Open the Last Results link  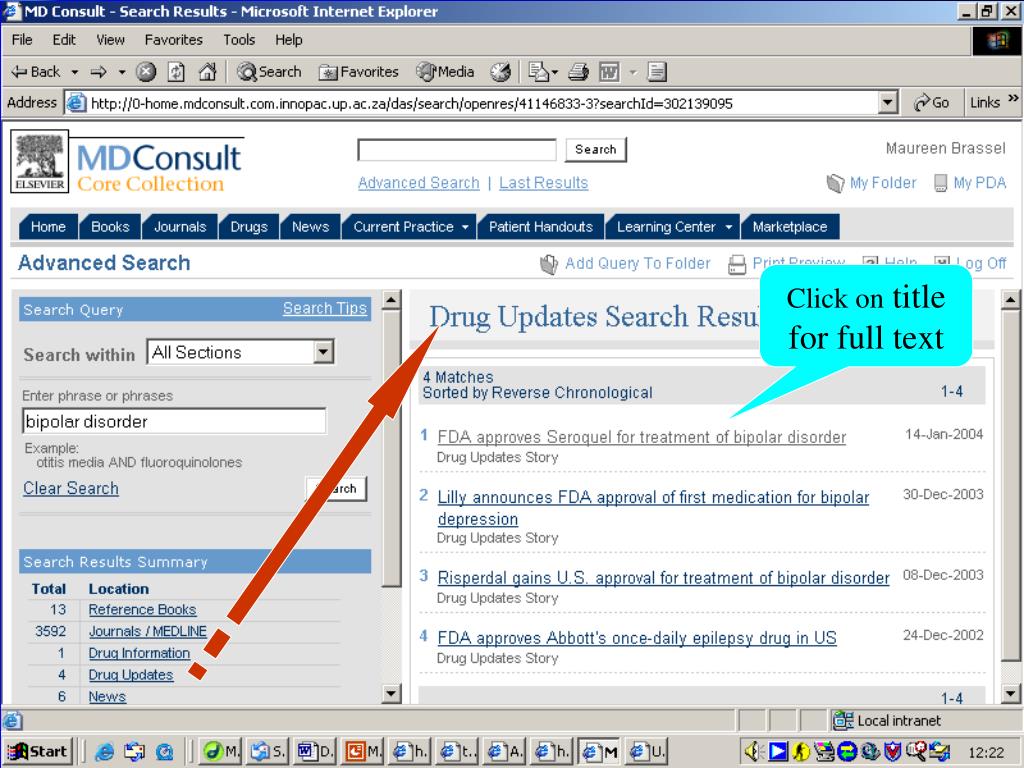(543, 183)
